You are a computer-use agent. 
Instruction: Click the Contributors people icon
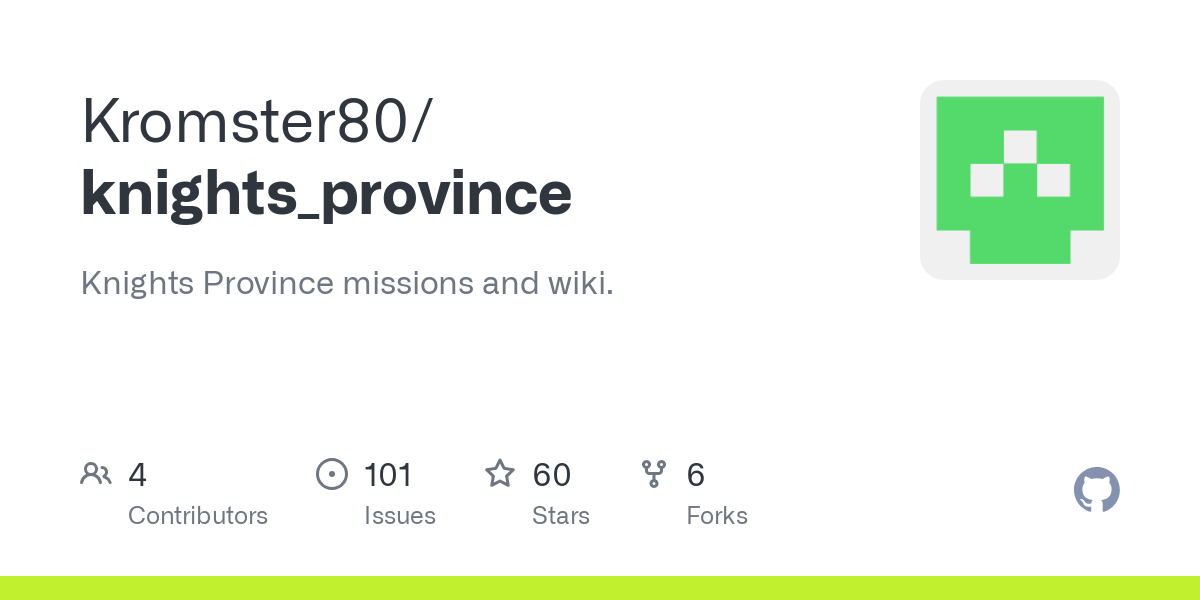[96, 474]
